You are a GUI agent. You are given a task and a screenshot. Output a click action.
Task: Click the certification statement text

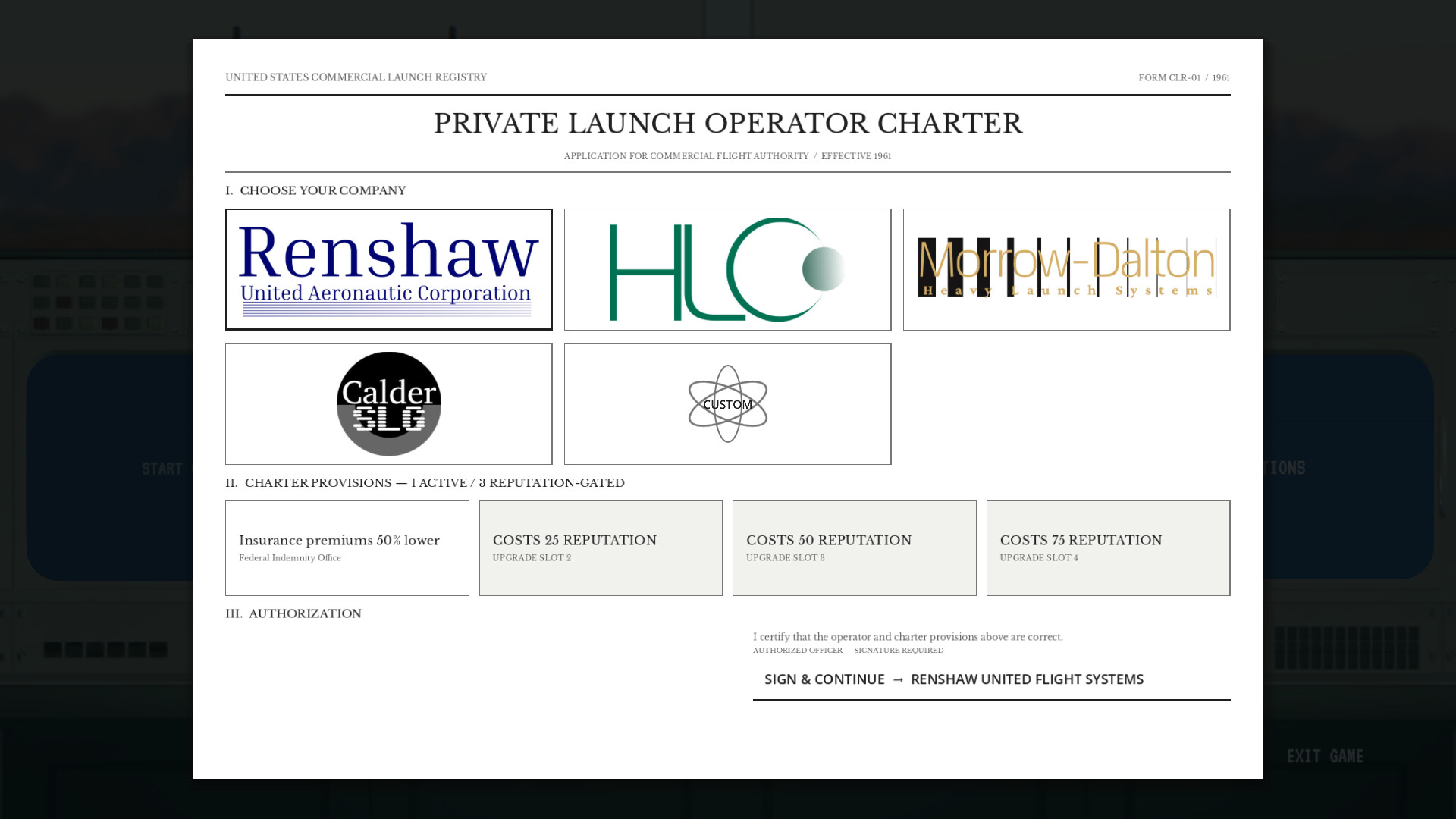(x=908, y=637)
